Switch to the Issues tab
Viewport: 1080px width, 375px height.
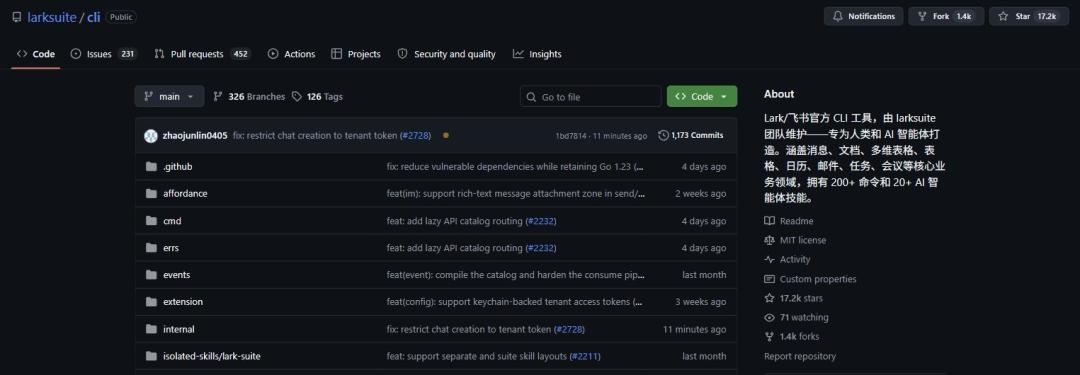104,54
